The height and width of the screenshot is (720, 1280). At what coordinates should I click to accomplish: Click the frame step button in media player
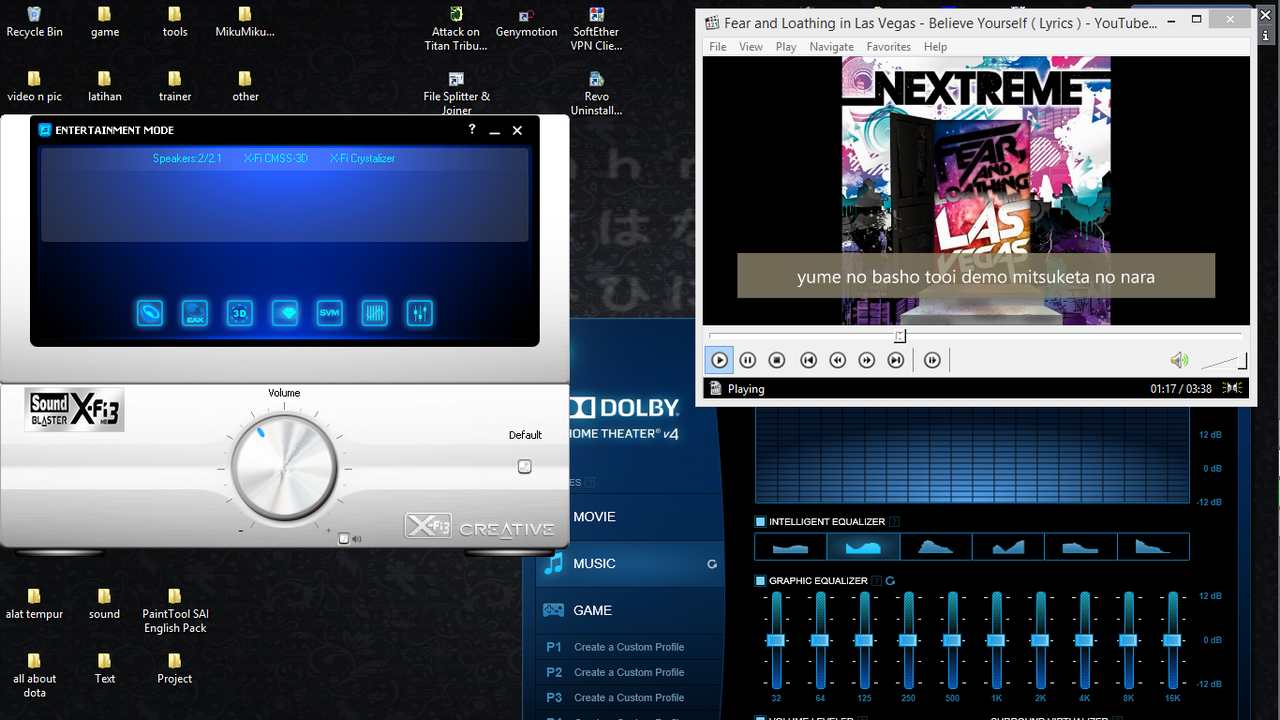coord(932,360)
